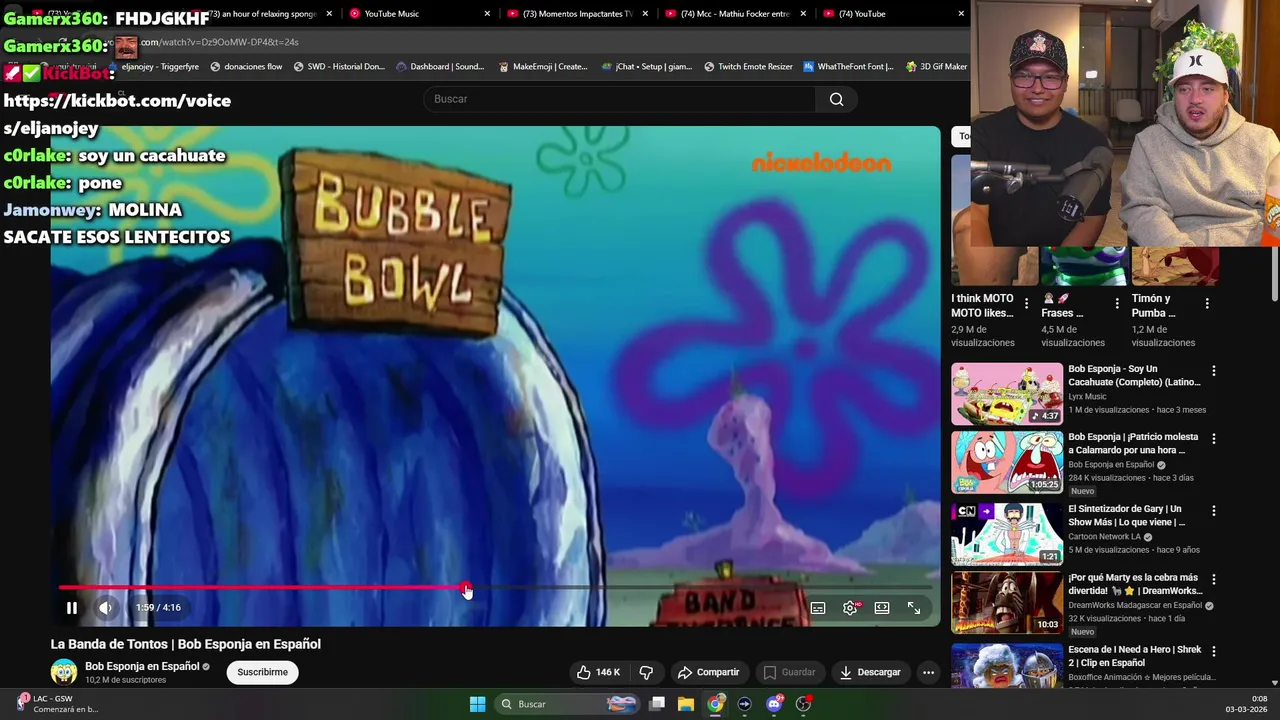This screenshot has width=1280, height=720.
Task: Pause the SpongeBob video playback
Action: tap(72, 607)
